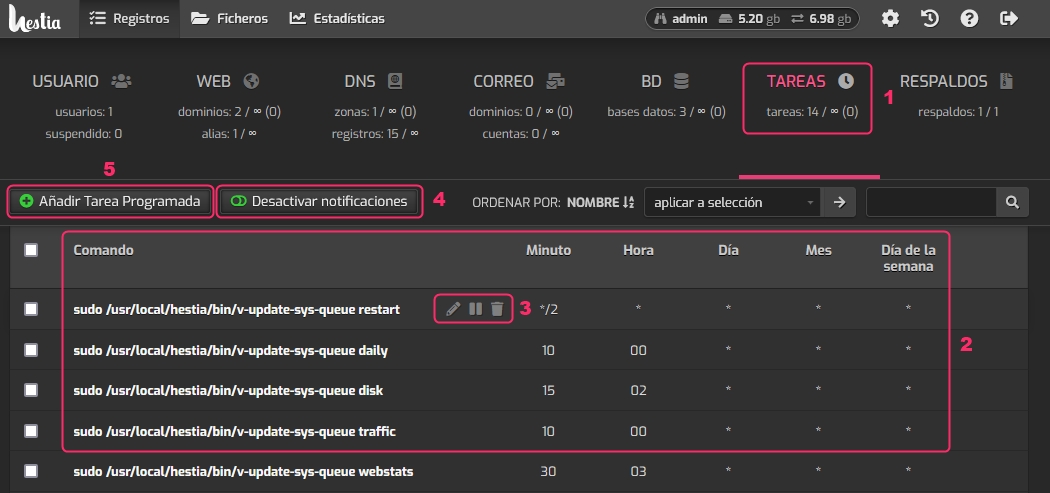Select the v-update-sys-queue webstats task checkbox
The width and height of the screenshot is (1050, 493).
(x=31, y=470)
